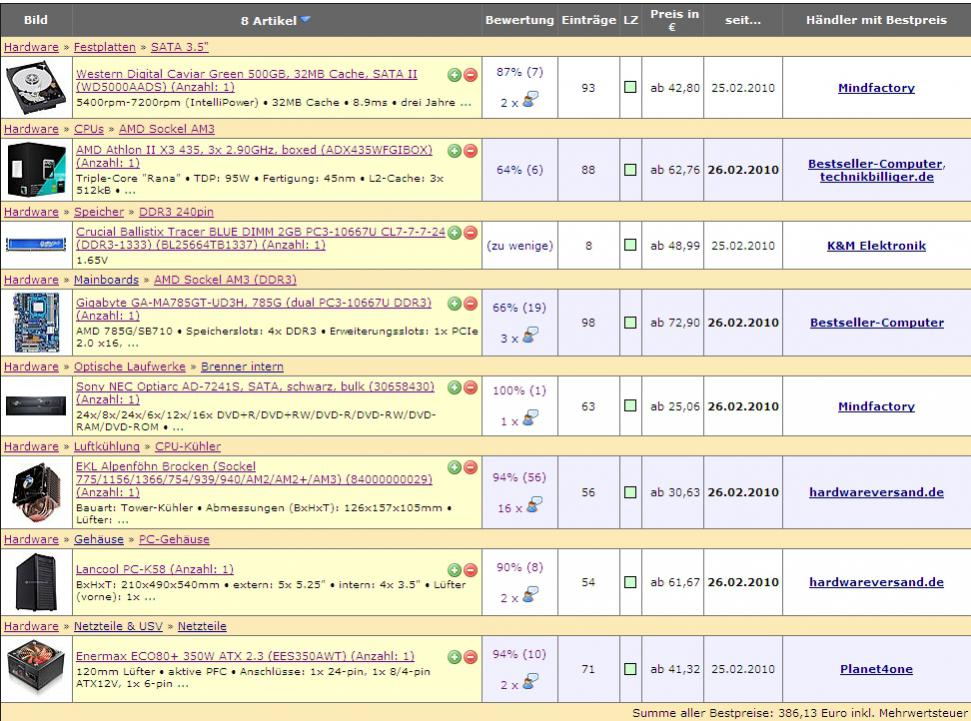Click Western Digital hard drive thumbnail

point(36,87)
